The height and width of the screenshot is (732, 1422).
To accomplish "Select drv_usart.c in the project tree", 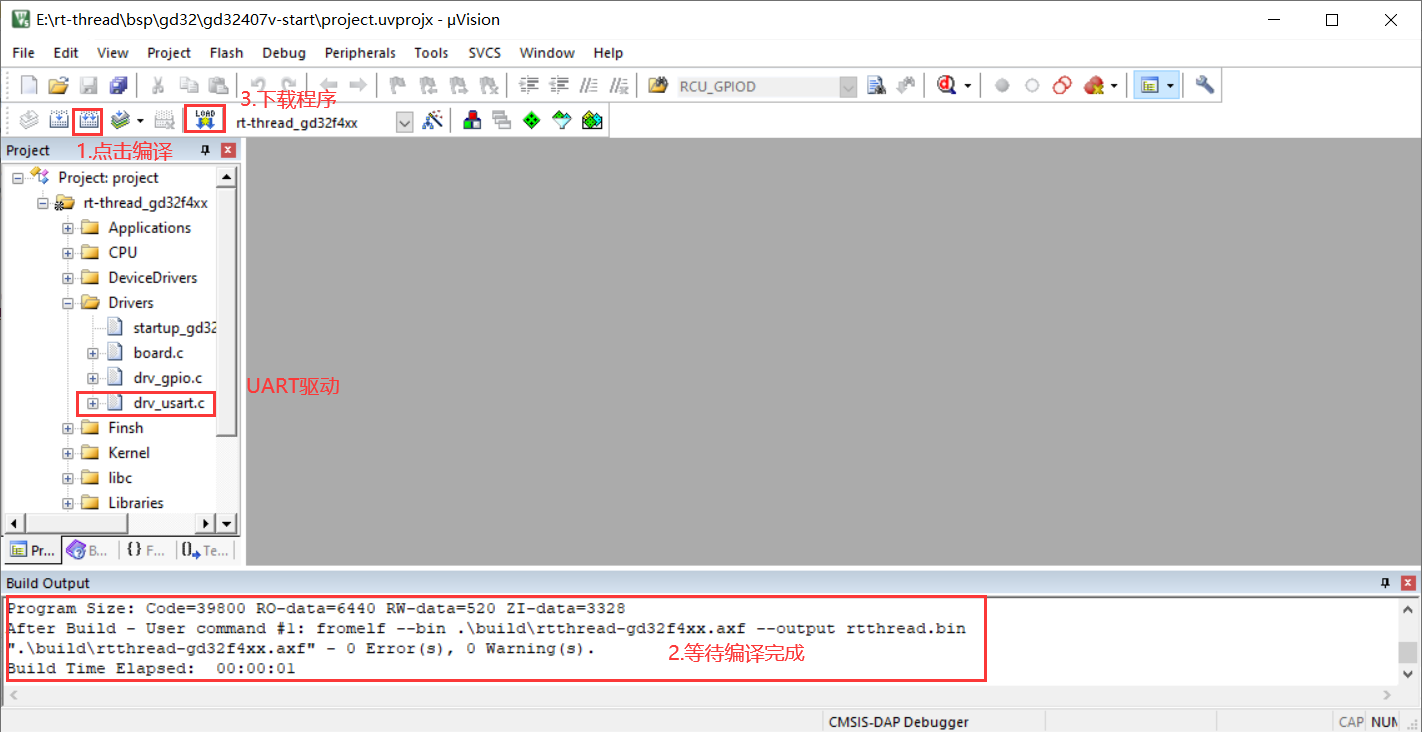I will click(168, 403).
